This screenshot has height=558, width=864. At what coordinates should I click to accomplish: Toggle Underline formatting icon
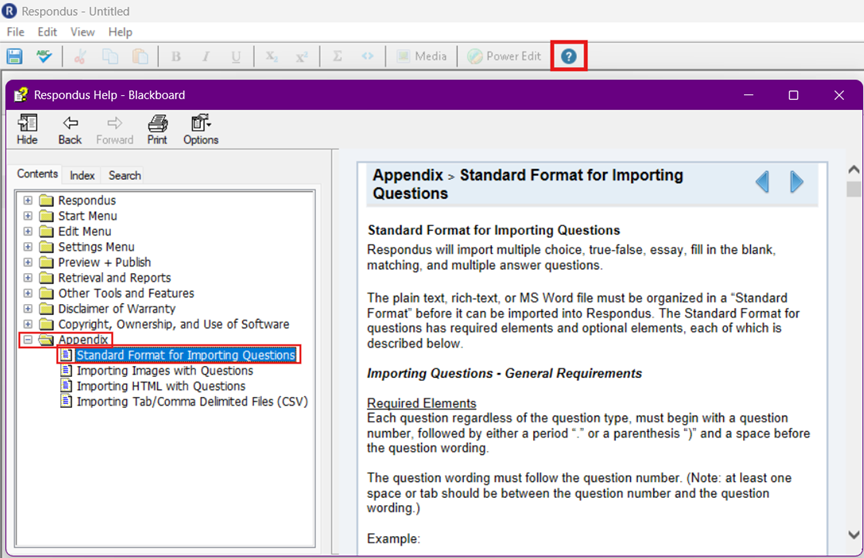click(236, 56)
